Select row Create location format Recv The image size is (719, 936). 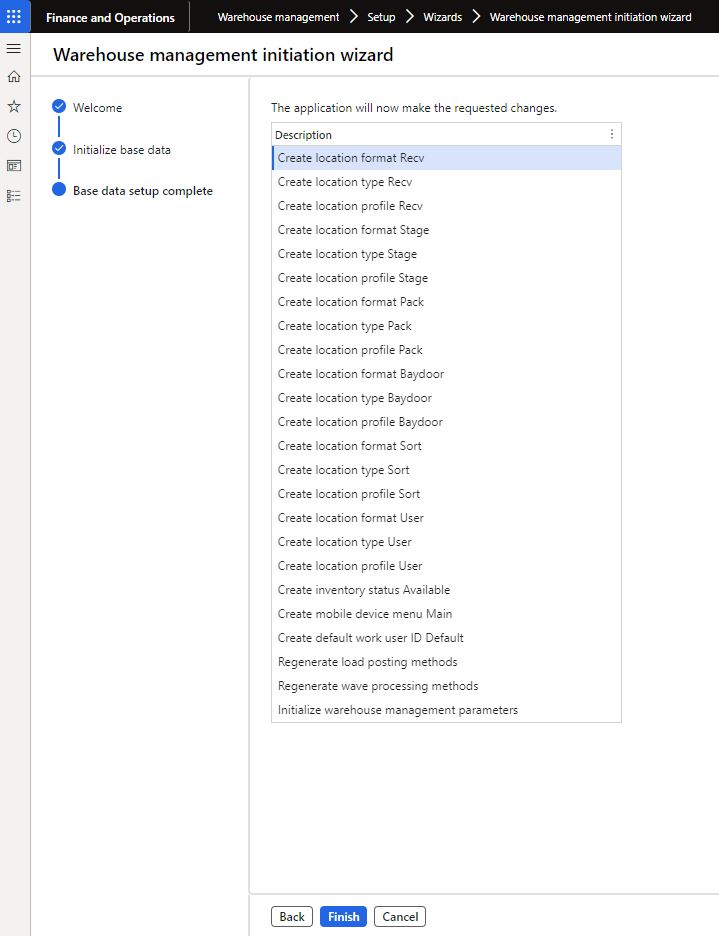[351, 158]
